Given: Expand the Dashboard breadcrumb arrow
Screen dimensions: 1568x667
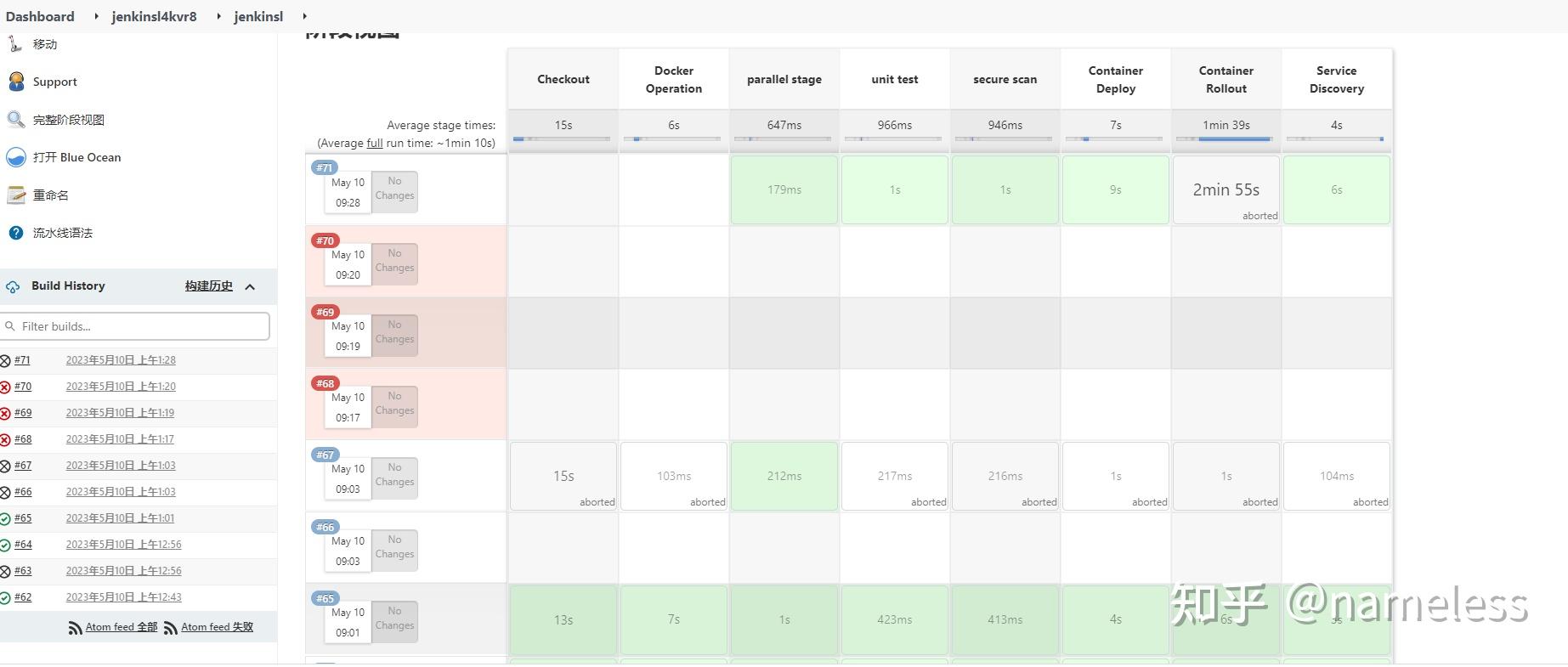Looking at the screenshot, I should click(95, 16).
